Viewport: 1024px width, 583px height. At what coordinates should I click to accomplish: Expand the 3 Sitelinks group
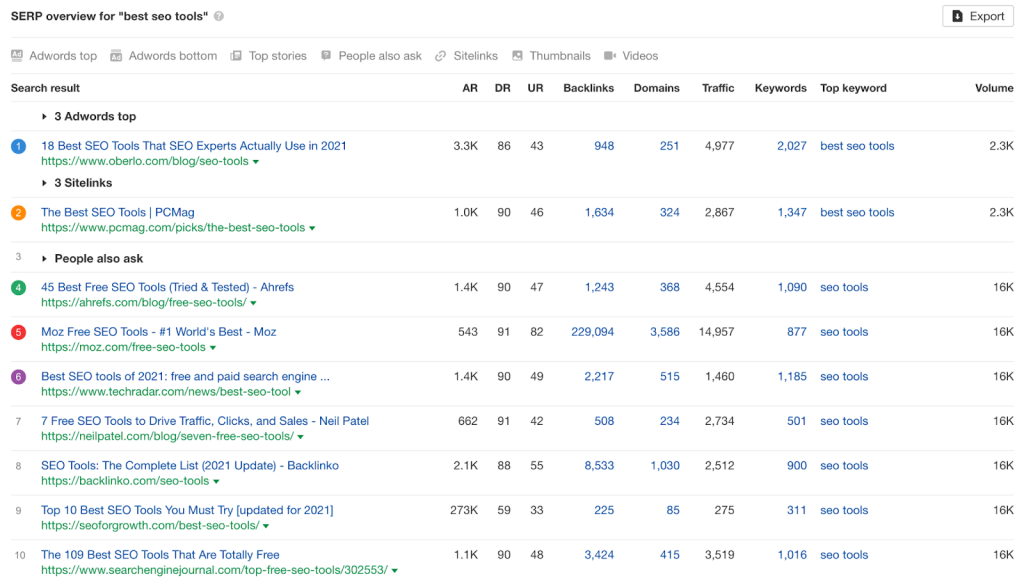click(x=44, y=183)
